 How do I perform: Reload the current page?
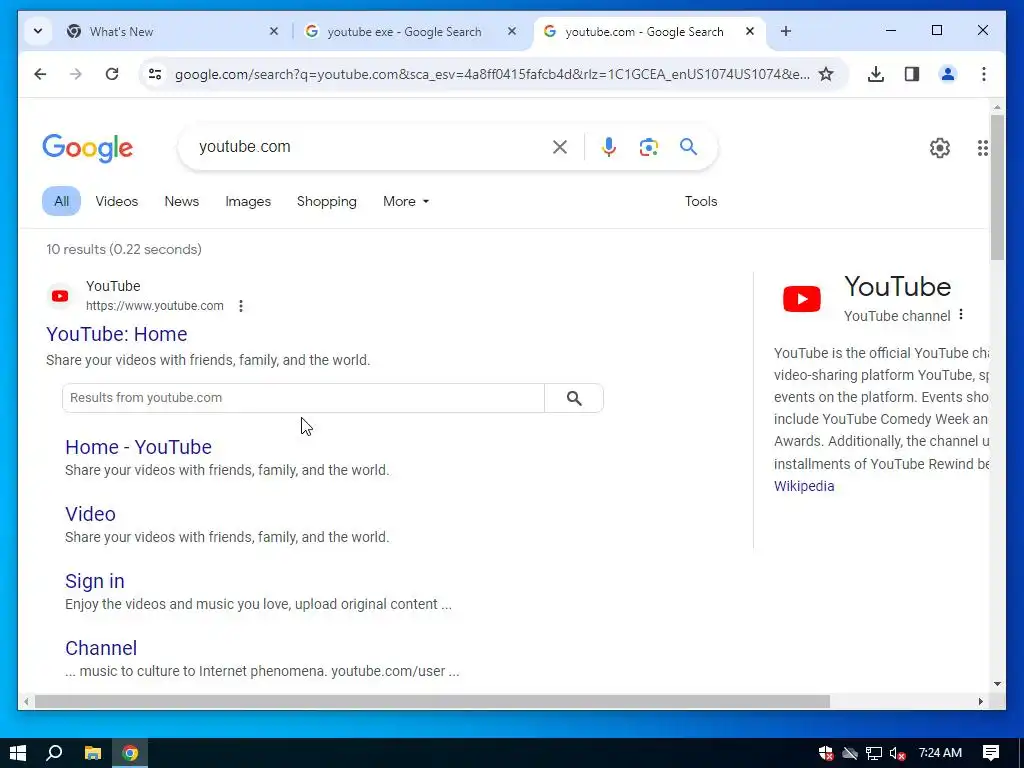[x=112, y=74]
